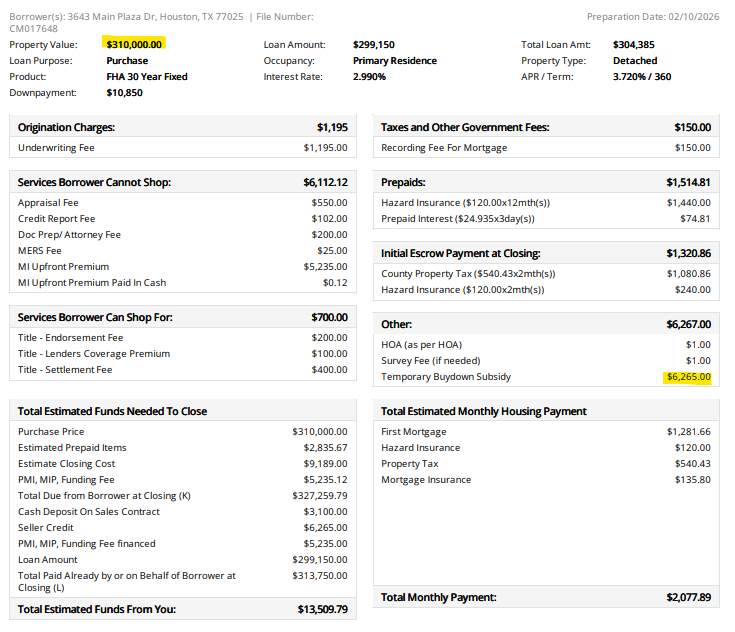Click the Seller Credit row label
Screen dimensions: 735x632
pos(46,528)
